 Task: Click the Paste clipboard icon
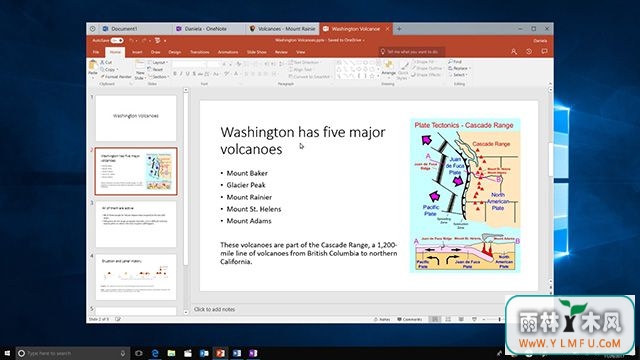(93, 64)
